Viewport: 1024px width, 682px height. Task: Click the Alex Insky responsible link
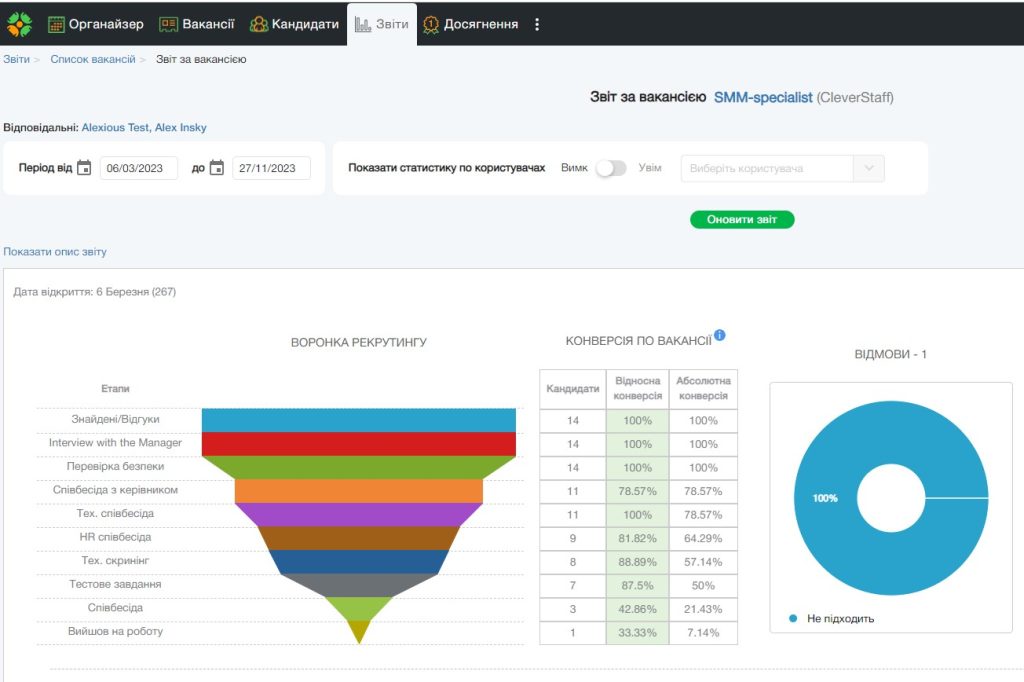(x=180, y=127)
